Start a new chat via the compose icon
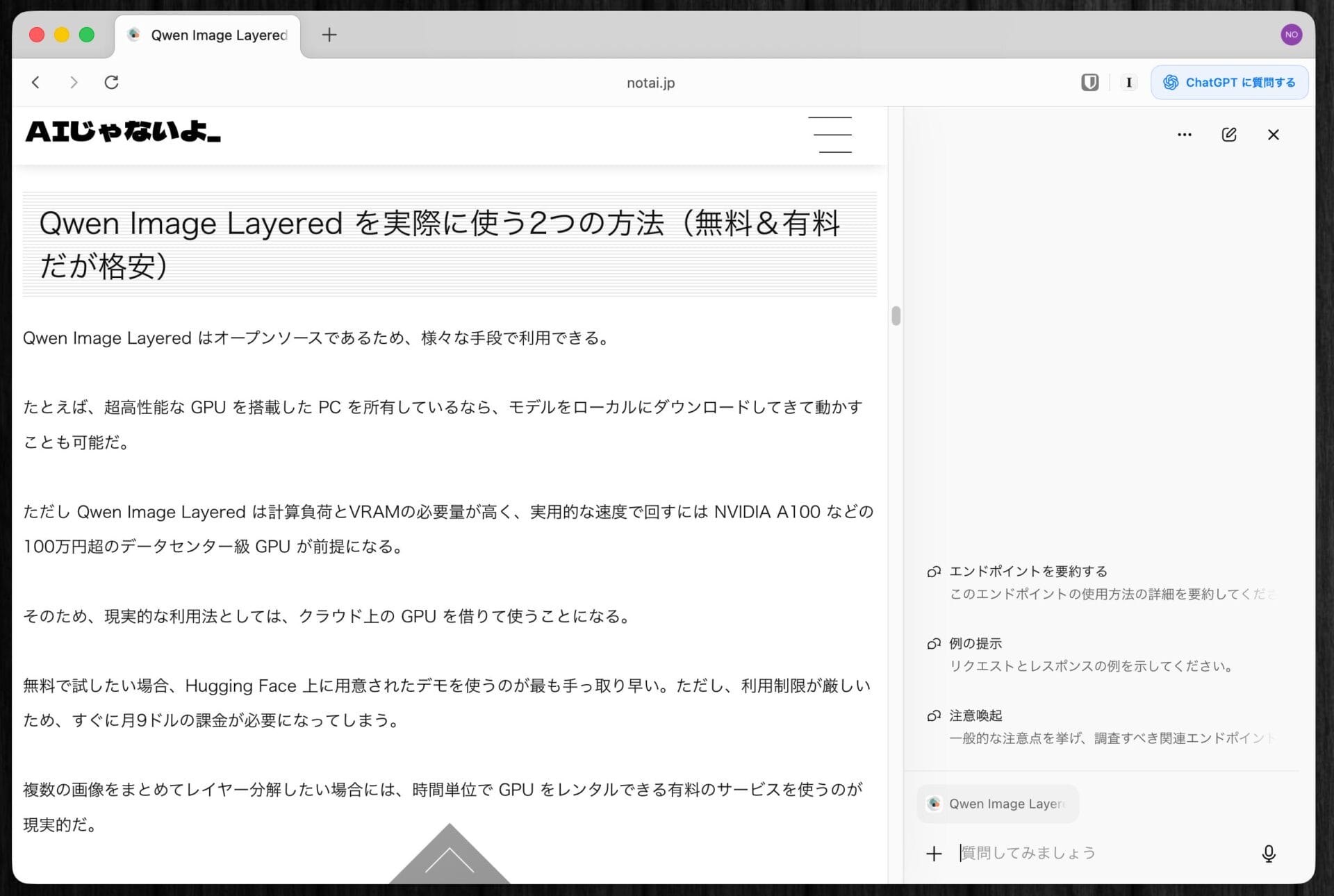This screenshot has height=896, width=1334. 1229,134
